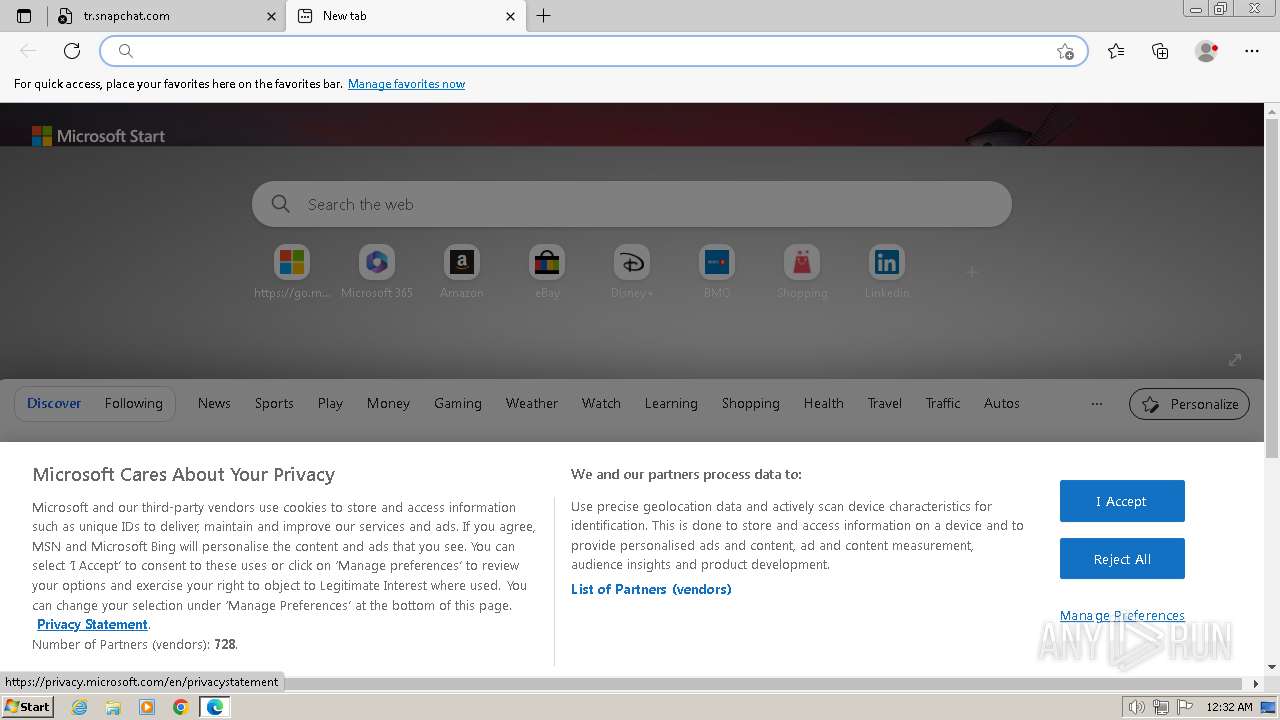The width and height of the screenshot is (1280, 720).
Task: Open the Gaming category
Action: (458, 403)
